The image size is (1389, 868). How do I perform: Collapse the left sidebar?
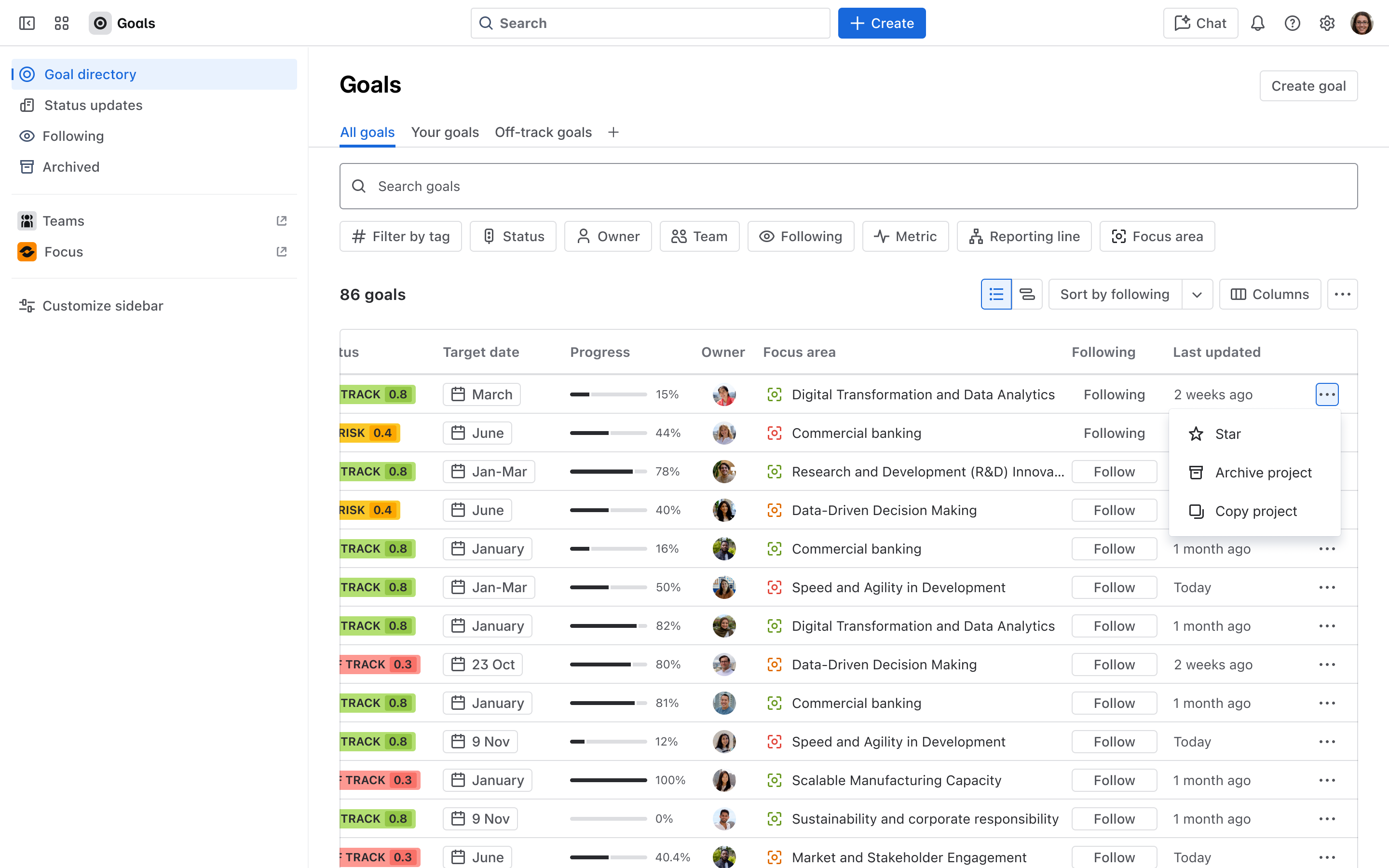tap(27, 23)
